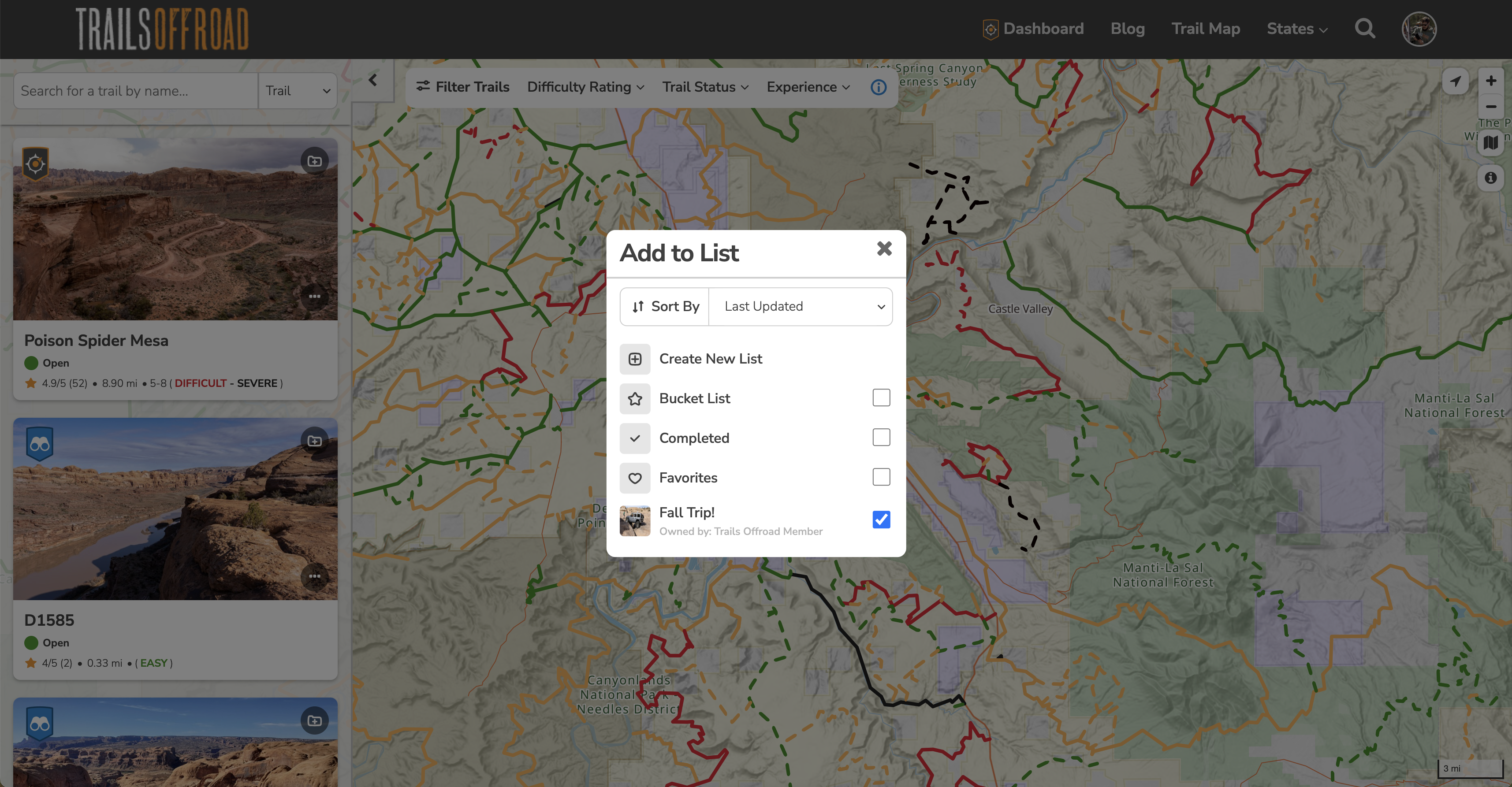Check the Completed checkbox
Viewport: 1512px width, 787px height.
click(881, 437)
